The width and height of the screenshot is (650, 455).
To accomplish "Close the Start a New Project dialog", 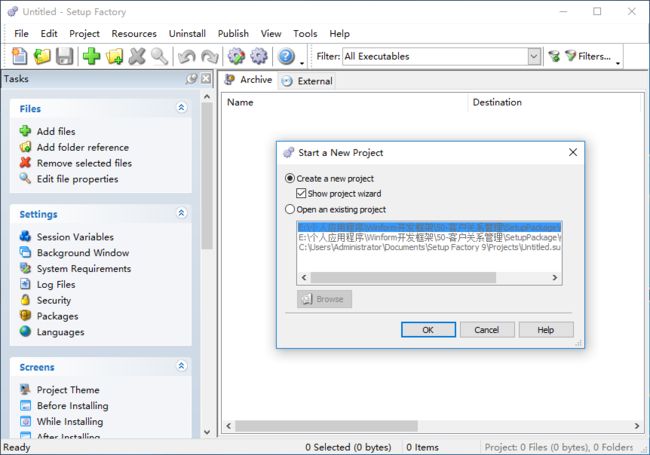I will click(x=573, y=152).
